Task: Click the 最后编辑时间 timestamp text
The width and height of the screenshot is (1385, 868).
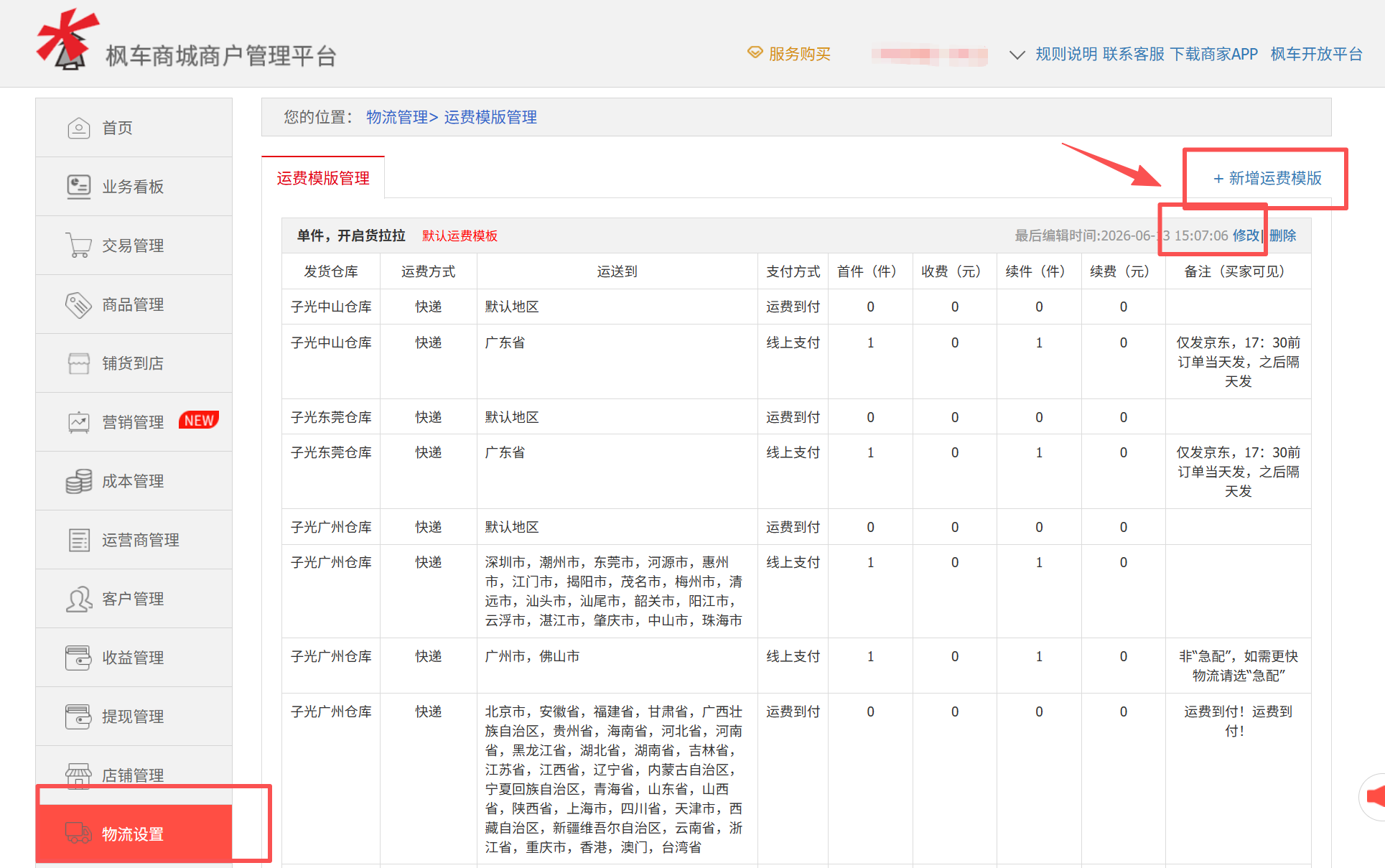Action: [x=1121, y=235]
